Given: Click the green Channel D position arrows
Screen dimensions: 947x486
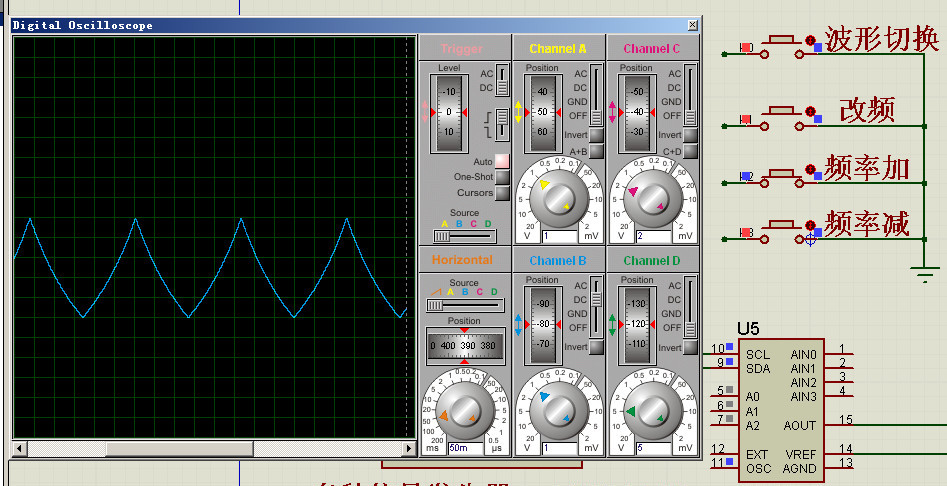Looking at the screenshot, I should pos(612,324).
